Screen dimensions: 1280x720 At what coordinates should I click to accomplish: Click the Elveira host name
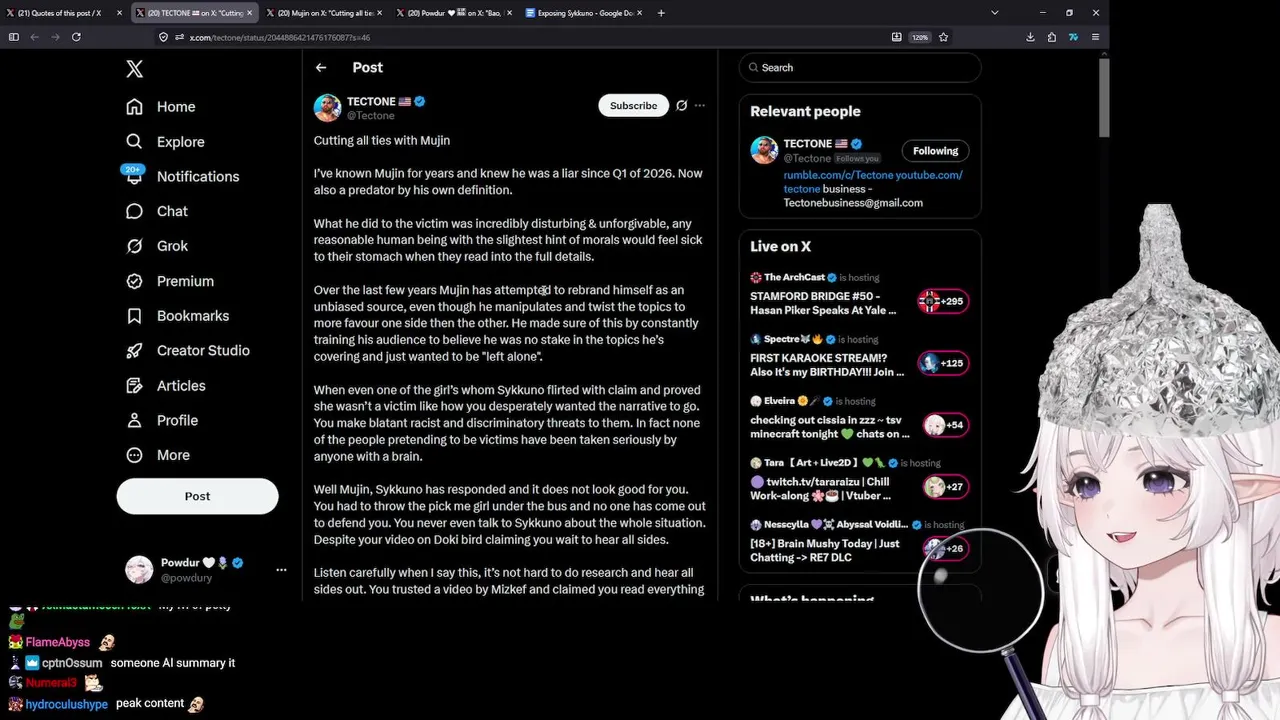(x=779, y=401)
